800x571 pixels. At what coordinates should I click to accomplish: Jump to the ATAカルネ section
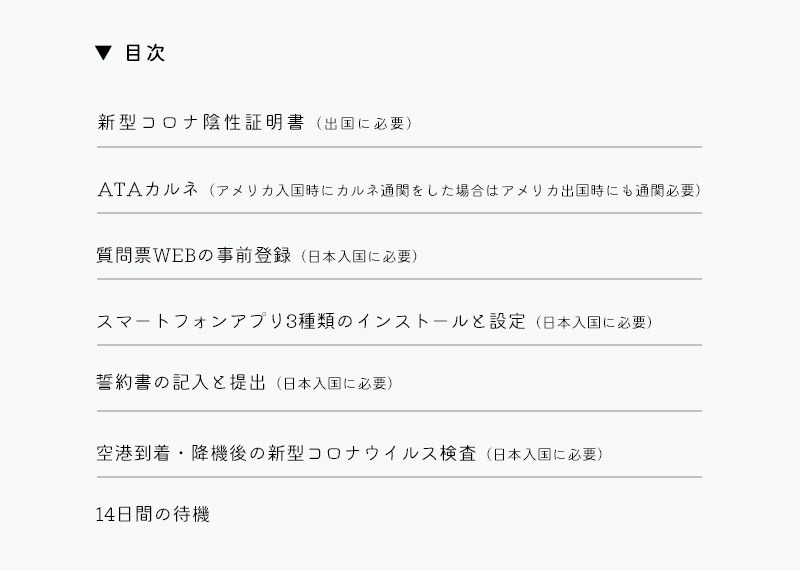pos(147,189)
